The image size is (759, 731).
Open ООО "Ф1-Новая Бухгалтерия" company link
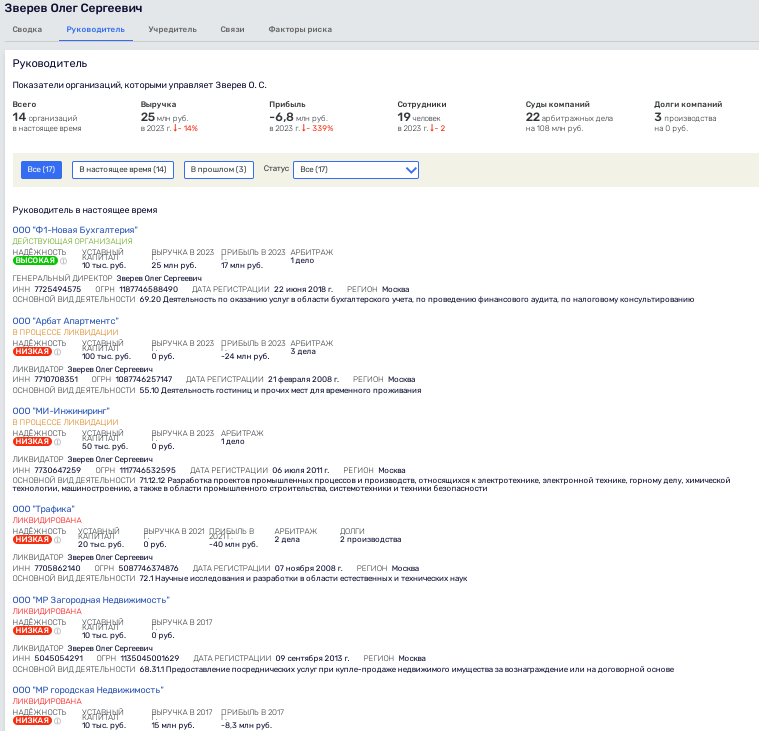point(75,230)
